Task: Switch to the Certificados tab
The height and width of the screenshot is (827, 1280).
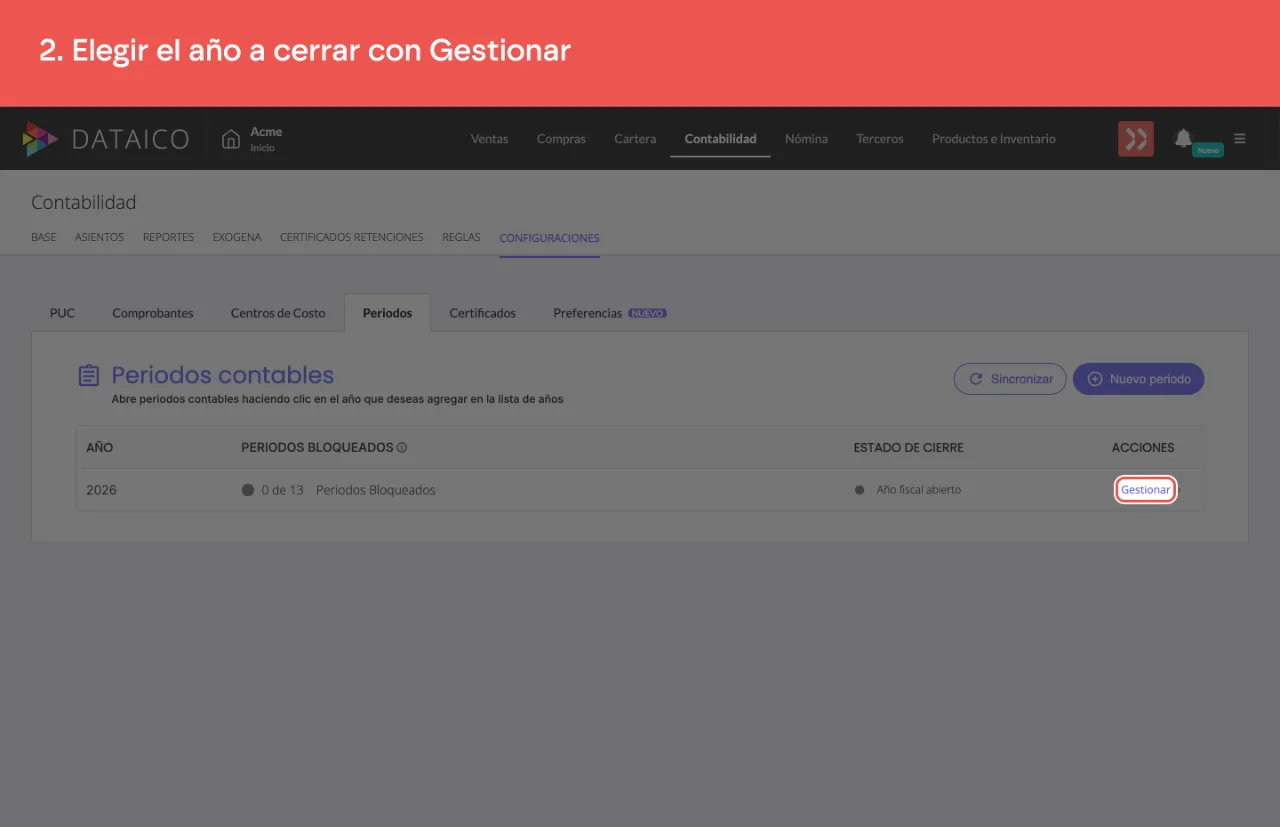Action: [483, 313]
